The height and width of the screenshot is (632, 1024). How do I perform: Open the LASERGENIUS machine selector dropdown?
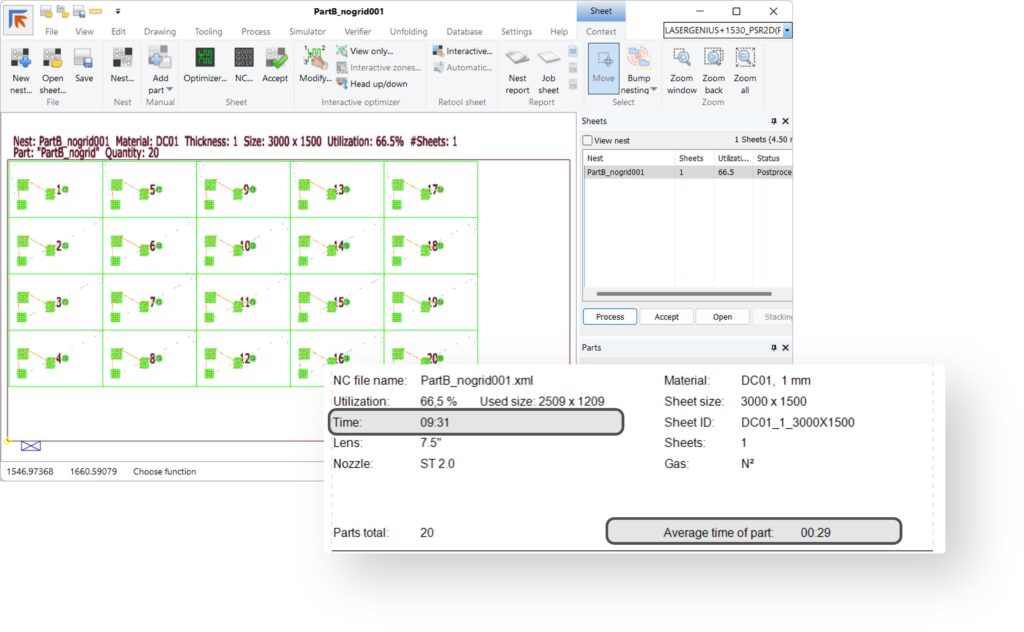[x=787, y=31]
